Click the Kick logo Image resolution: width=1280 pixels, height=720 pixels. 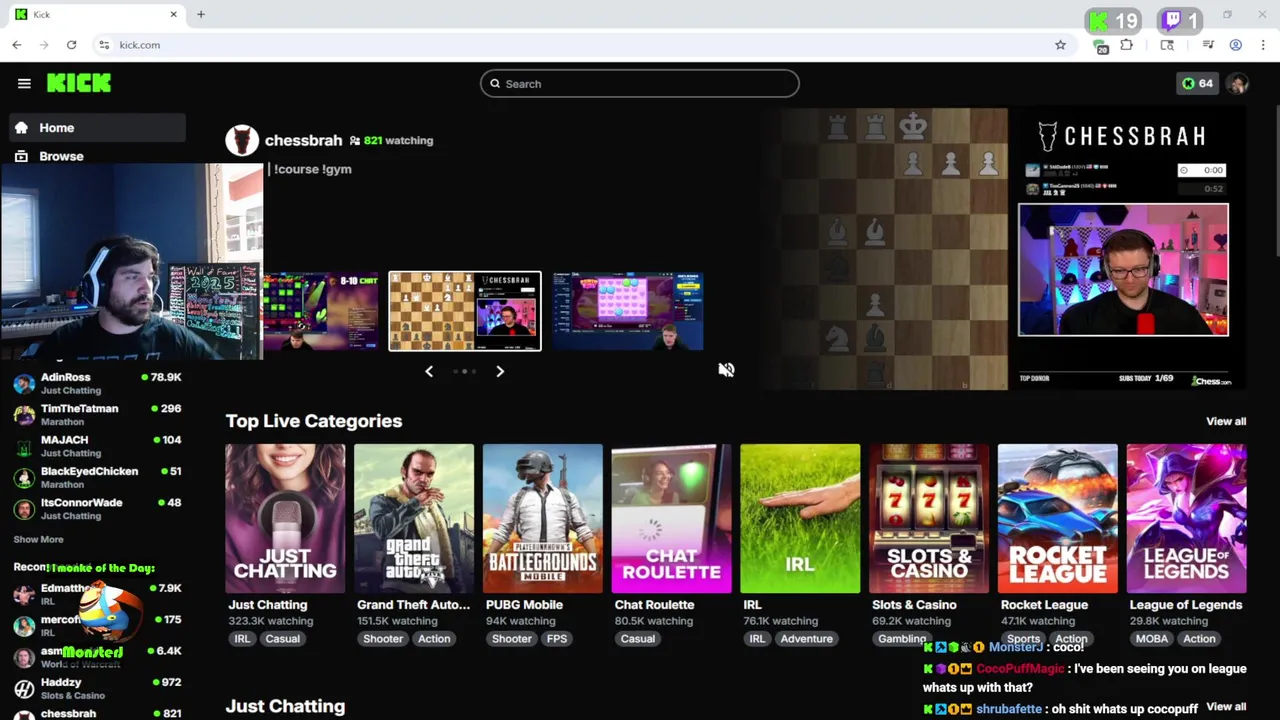tap(79, 84)
